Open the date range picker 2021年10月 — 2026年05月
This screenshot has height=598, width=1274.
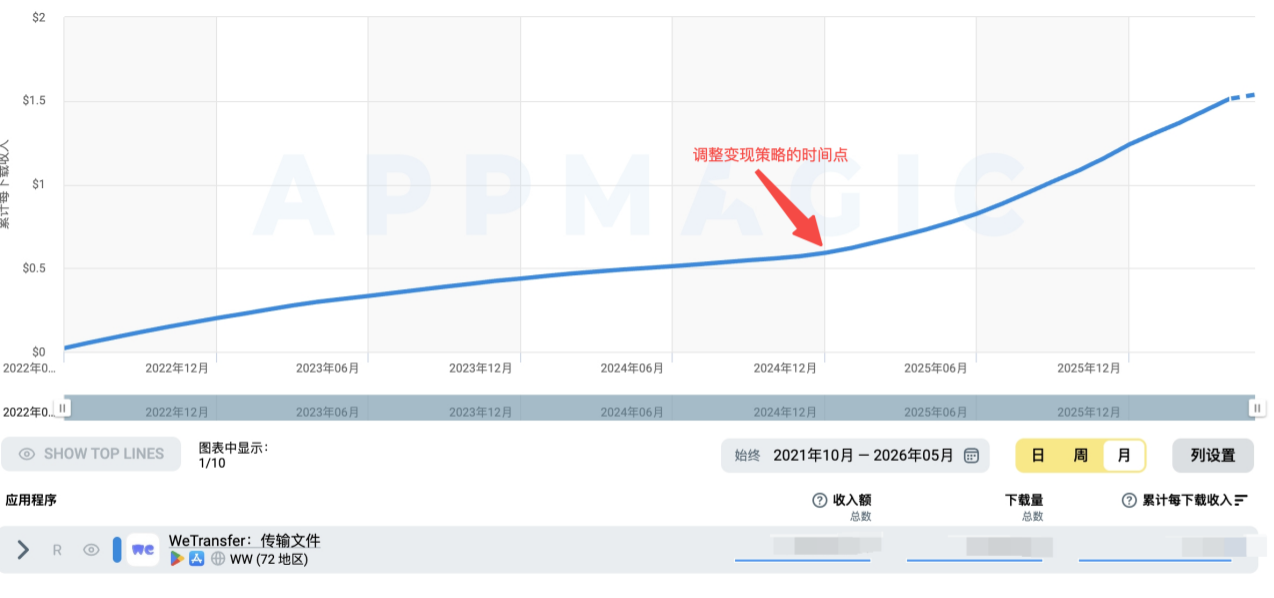[x=855, y=455]
